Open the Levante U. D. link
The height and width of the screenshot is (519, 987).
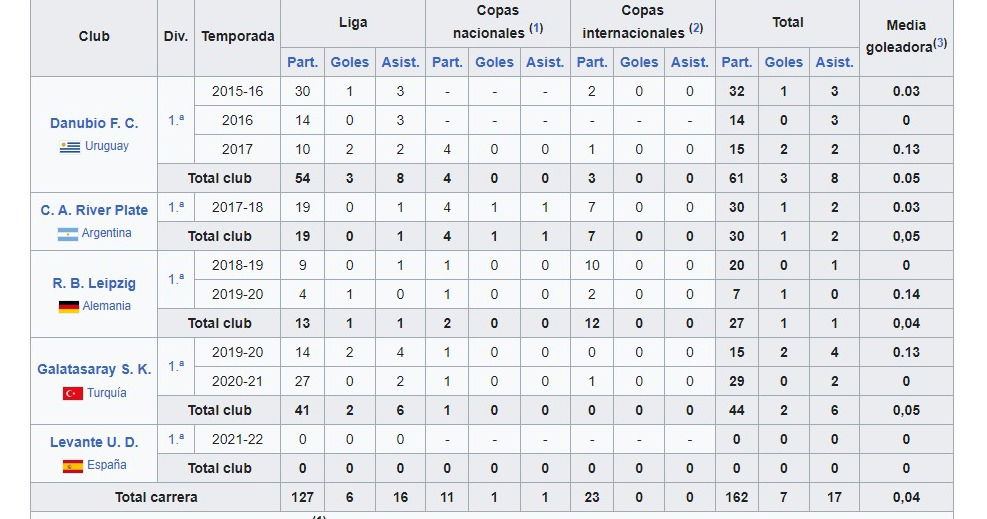click(94, 442)
